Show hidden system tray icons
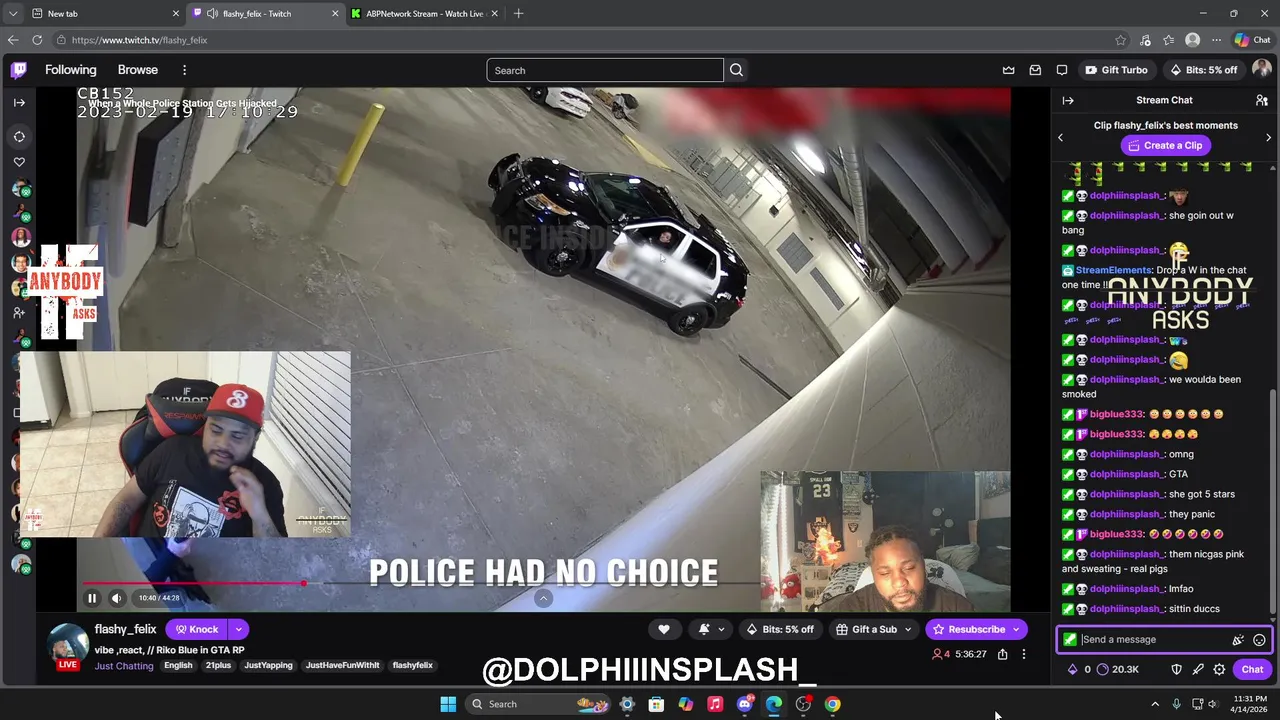 [1155, 704]
